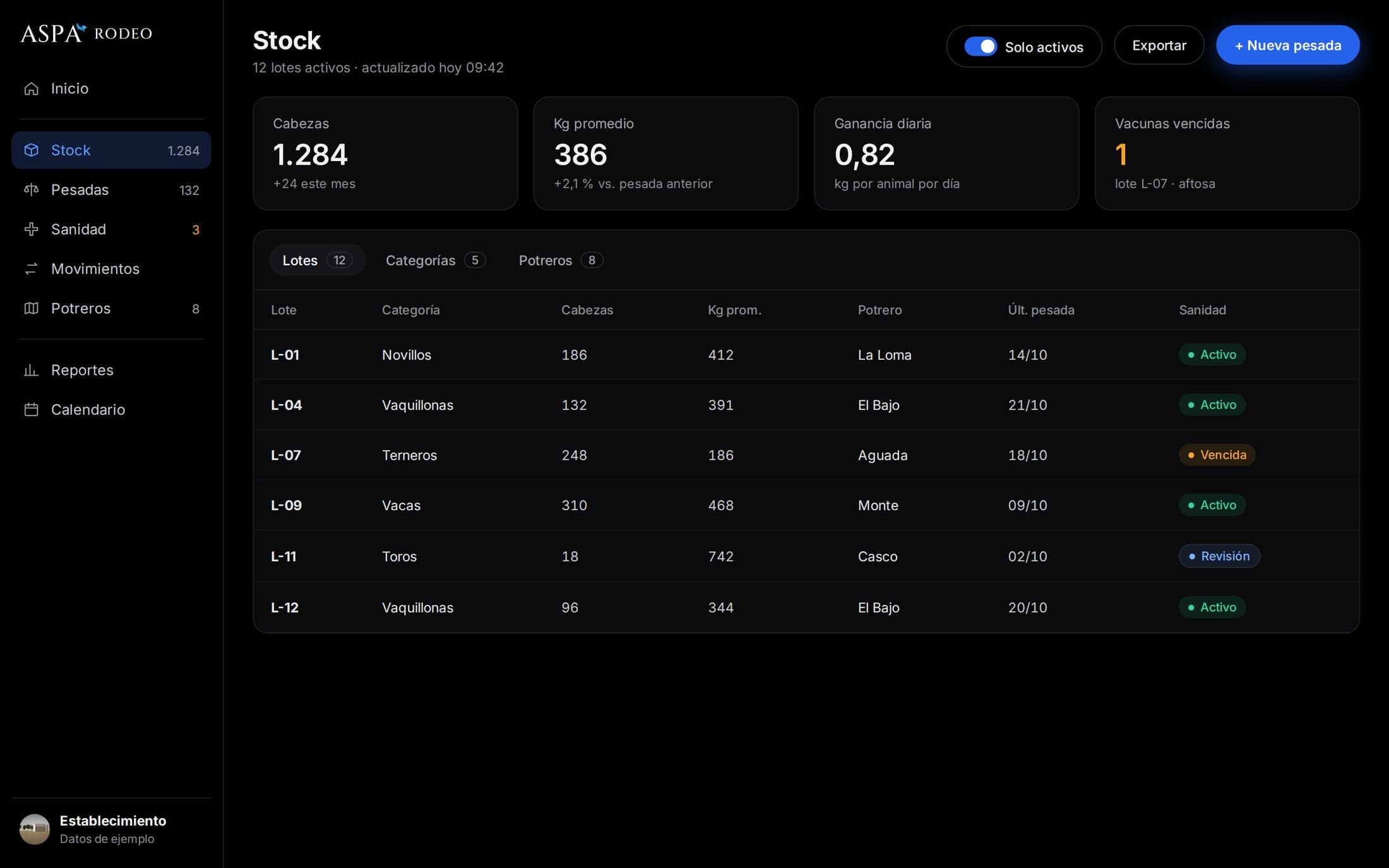Image resolution: width=1389 pixels, height=868 pixels.
Task: Select lot L-12 in the table
Action: [x=806, y=607]
